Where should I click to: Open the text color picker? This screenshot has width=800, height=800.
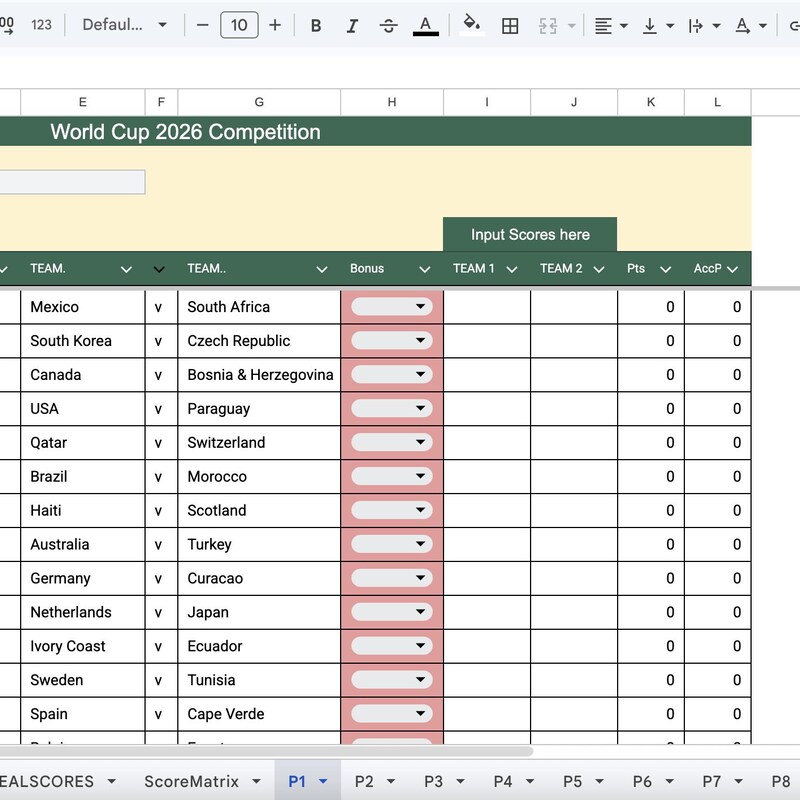pos(426,25)
